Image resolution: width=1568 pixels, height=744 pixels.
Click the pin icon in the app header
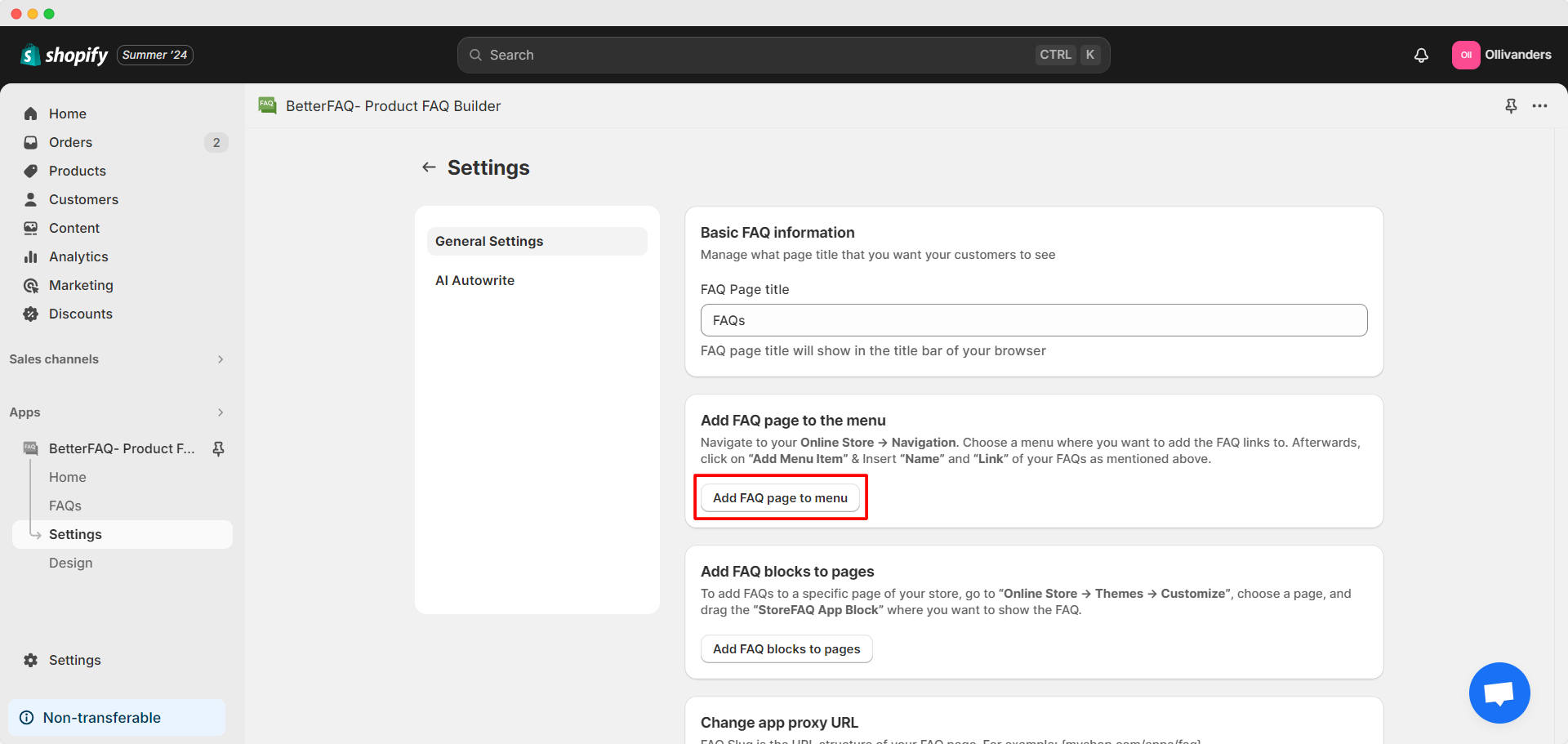point(1511,106)
